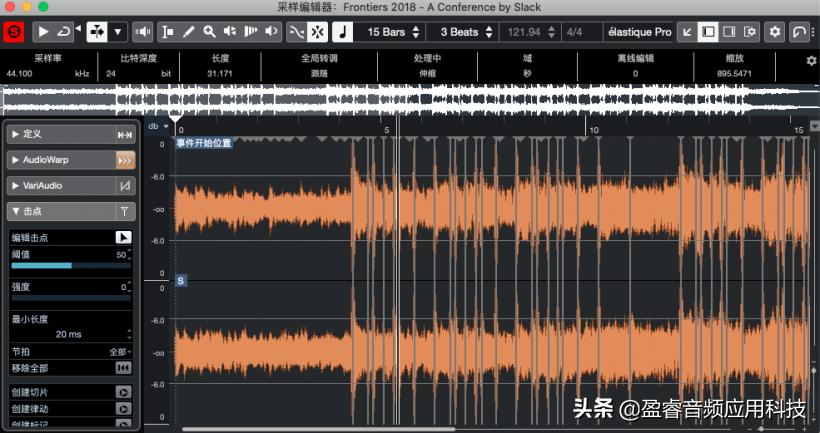This screenshot has height=433, width=820.
Task: Click the 最小长度 20 ms field
Action: pyautogui.click(x=69, y=334)
